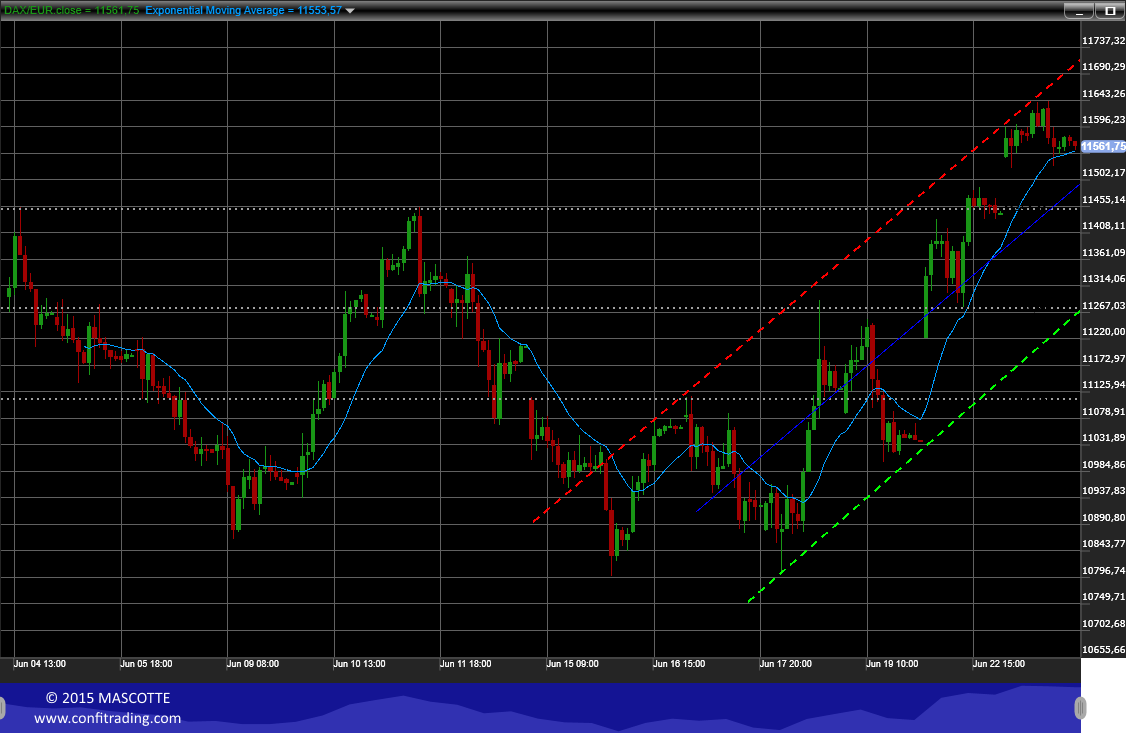Click the DAX/EUR.close = 11561,75 label
This screenshot has width=1126, height=733.
click(x=72, y=10)
